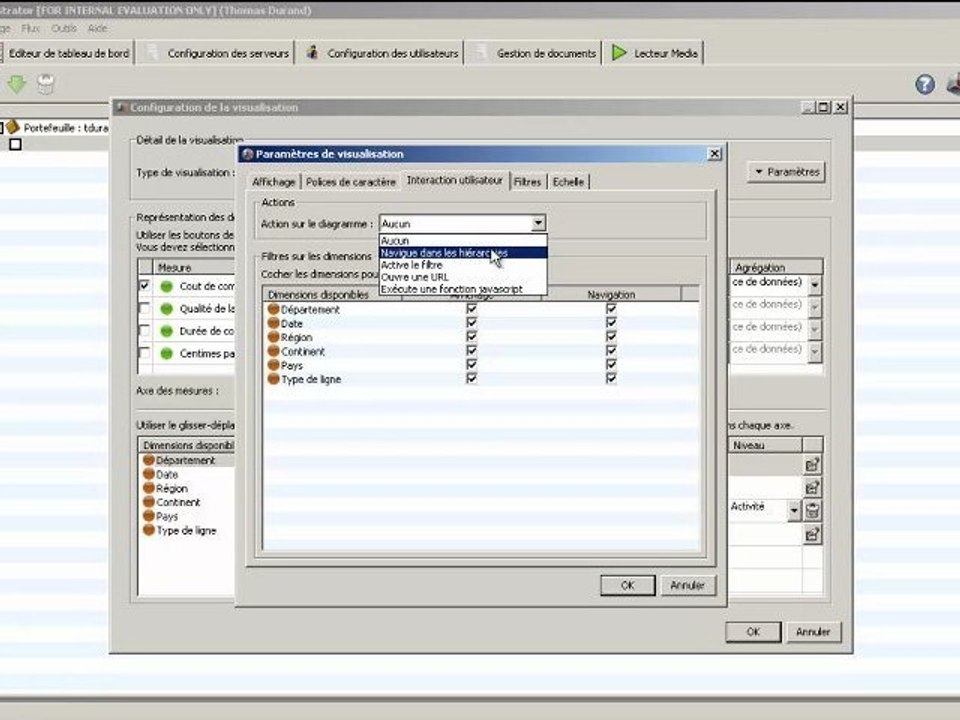
Task: Click the Lecteur Media play icon
Action: pos(619,53)
